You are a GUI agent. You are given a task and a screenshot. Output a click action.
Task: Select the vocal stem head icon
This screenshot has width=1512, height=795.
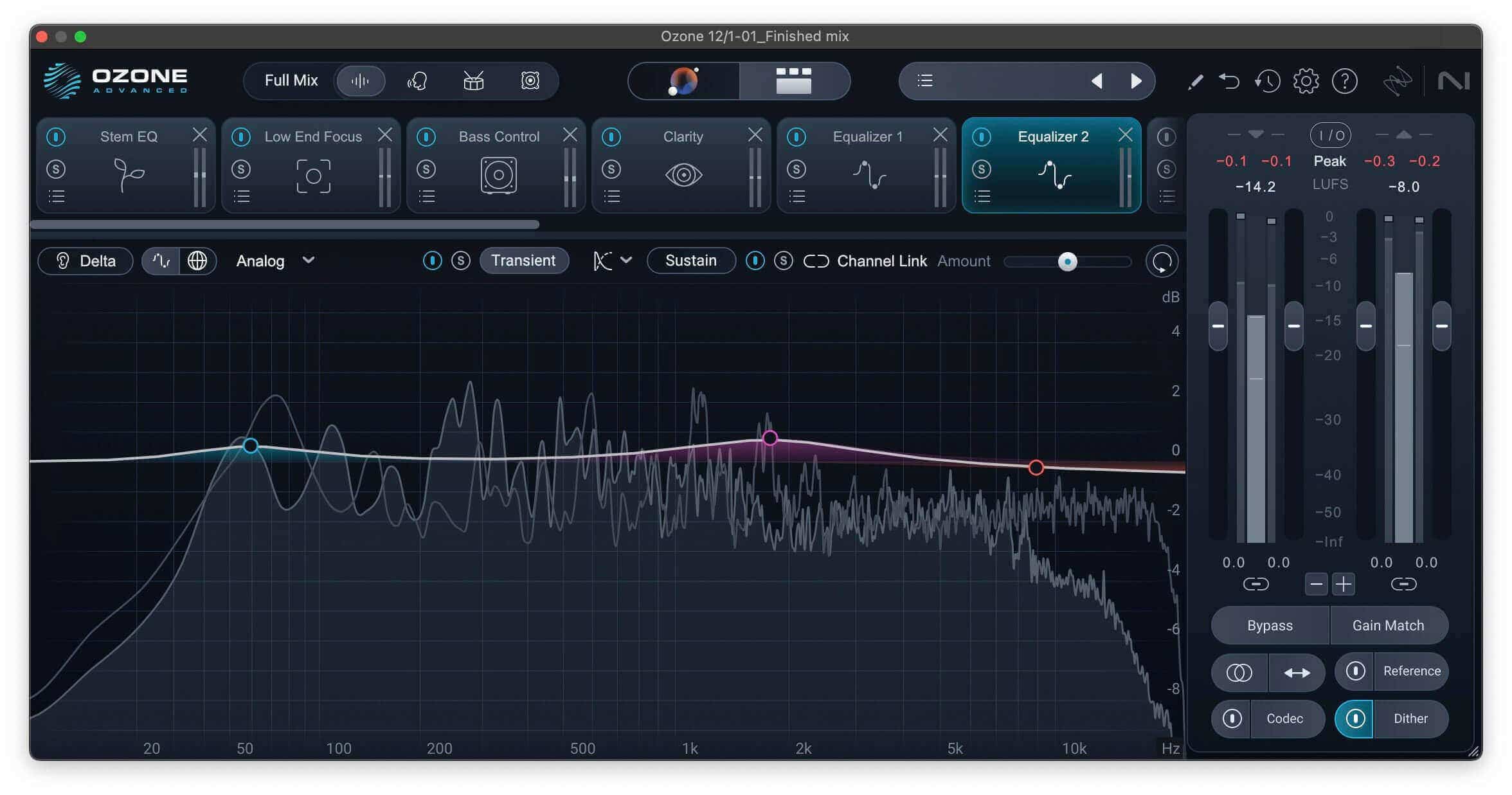[417, 81]
